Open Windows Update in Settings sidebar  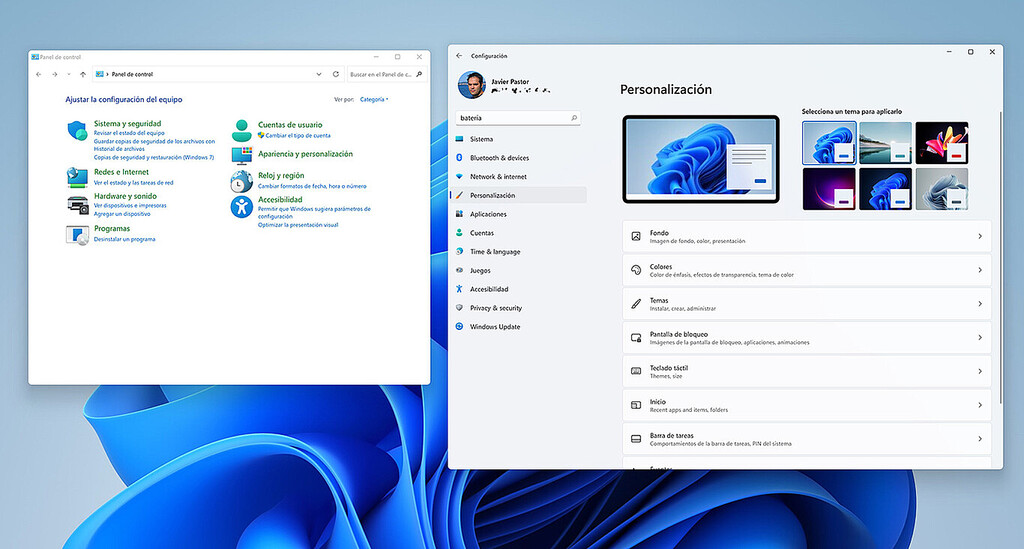coord(519,327)
